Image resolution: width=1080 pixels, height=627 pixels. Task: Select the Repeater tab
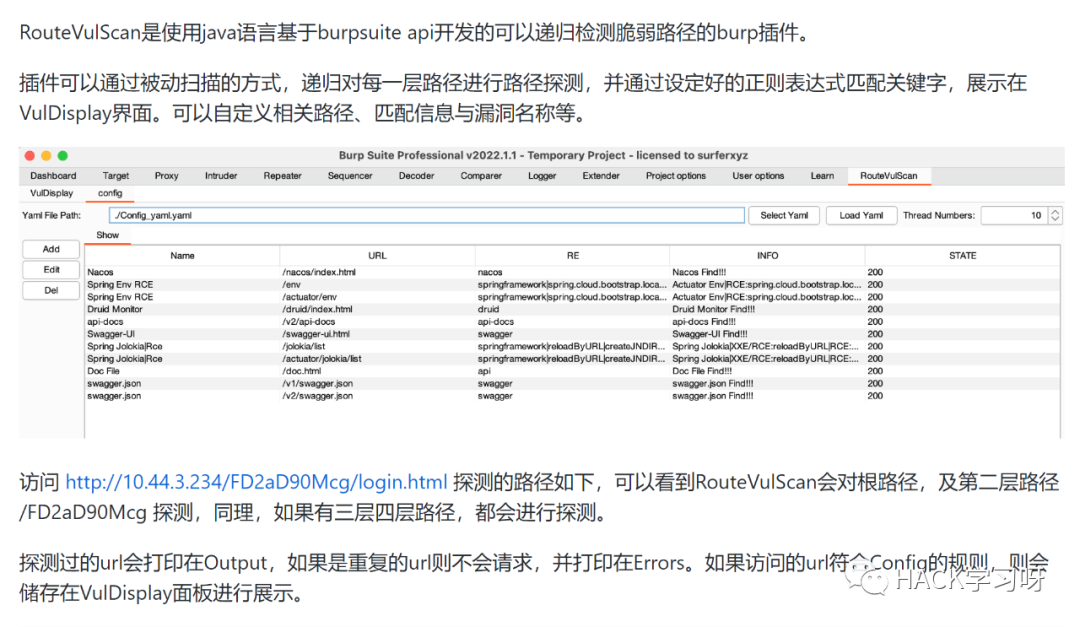pos(282,176)
